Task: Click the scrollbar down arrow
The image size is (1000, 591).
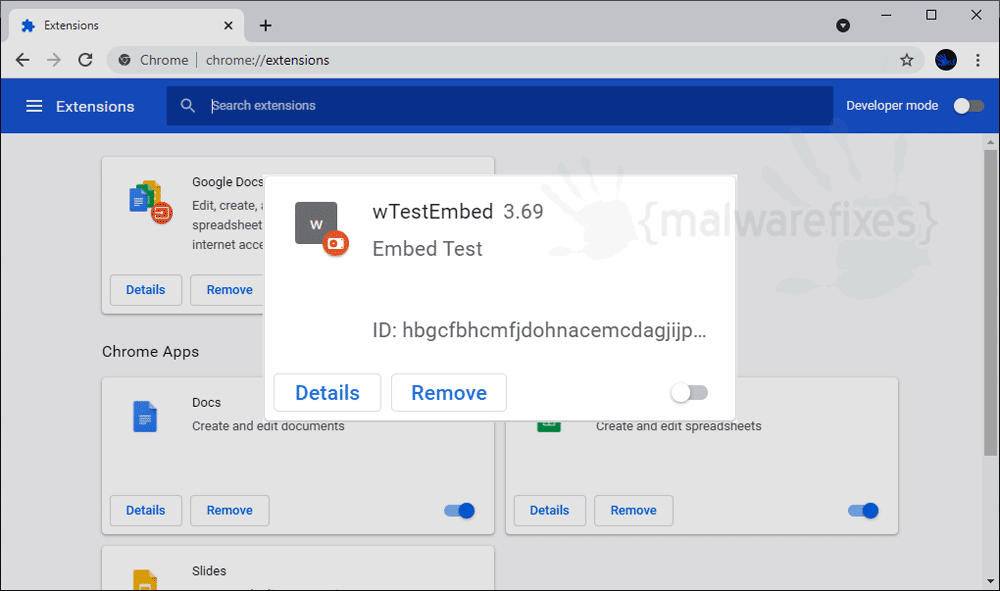Action: (990, 581)
